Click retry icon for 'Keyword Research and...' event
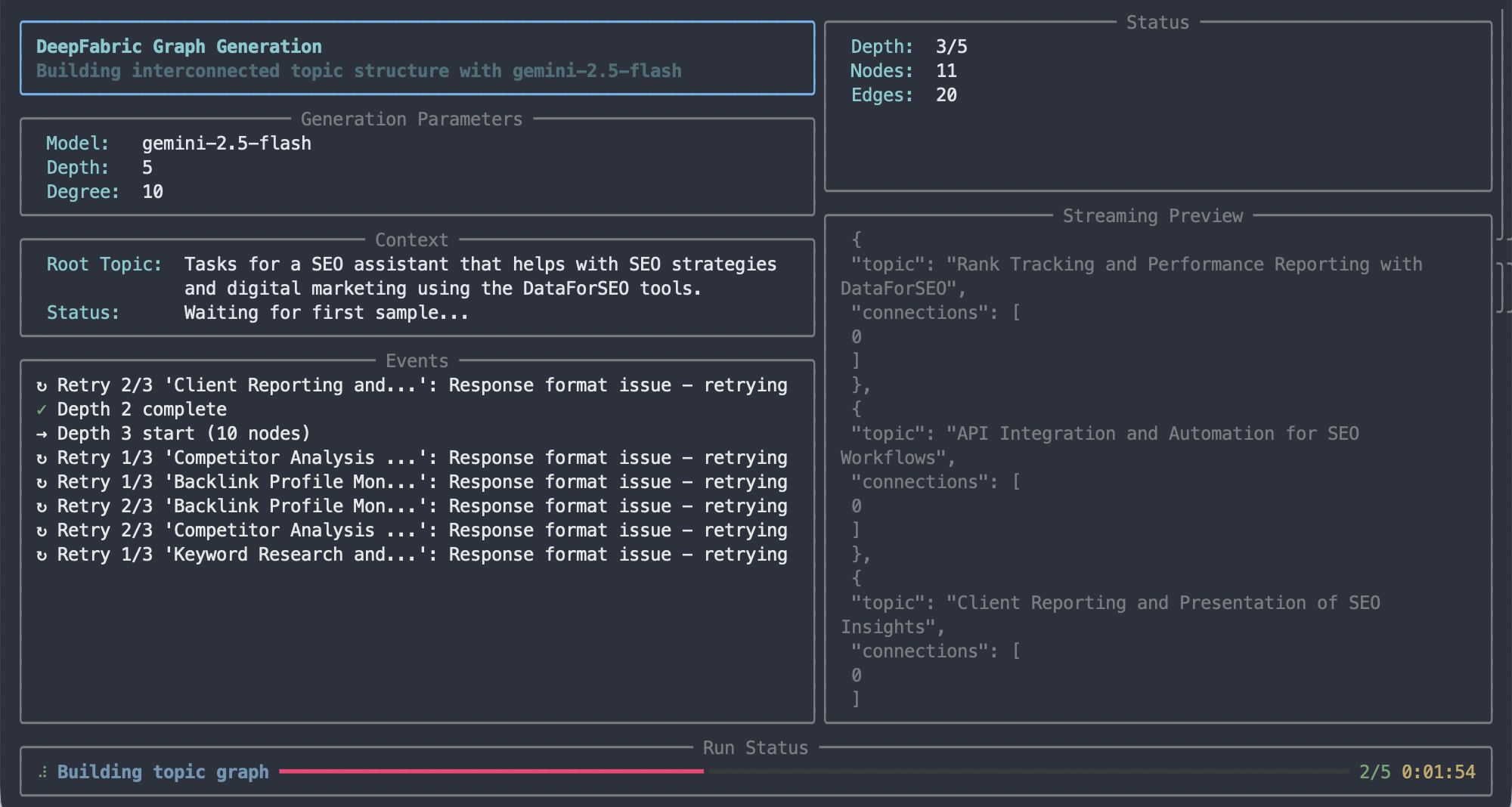The height and width of the screenshot is (807, 1512). coord(42,554)
